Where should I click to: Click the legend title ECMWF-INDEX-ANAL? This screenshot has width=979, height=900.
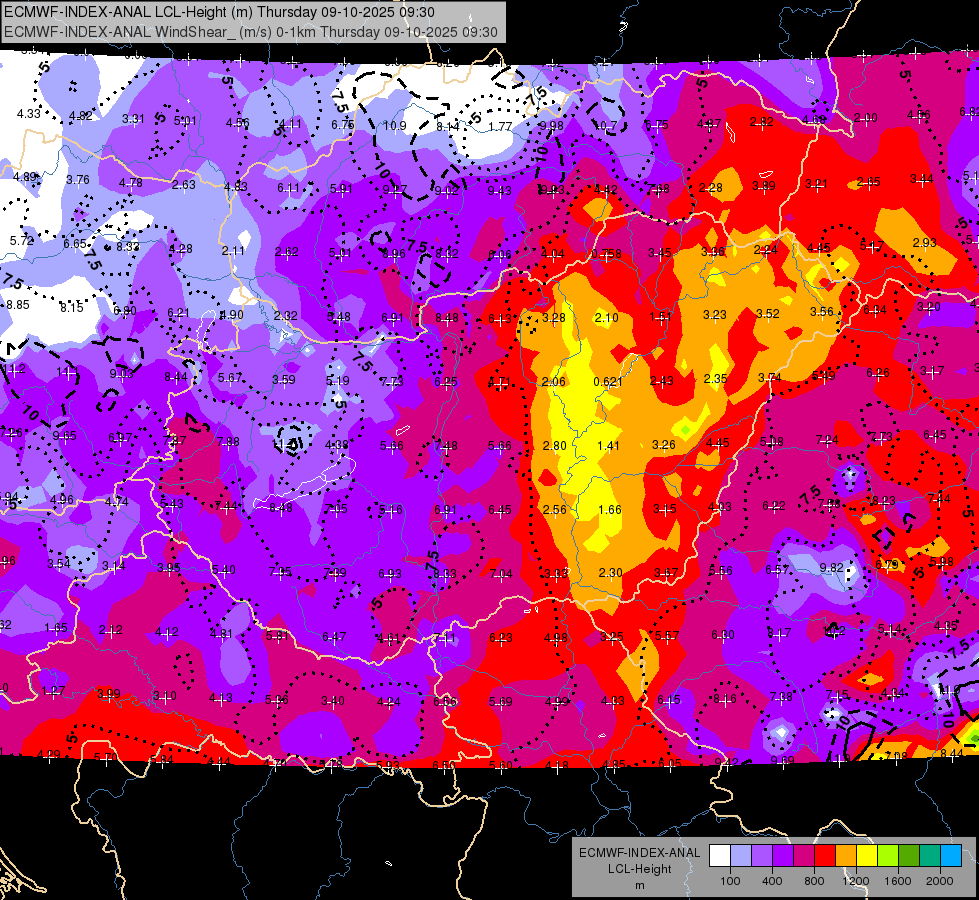[639, 853]
